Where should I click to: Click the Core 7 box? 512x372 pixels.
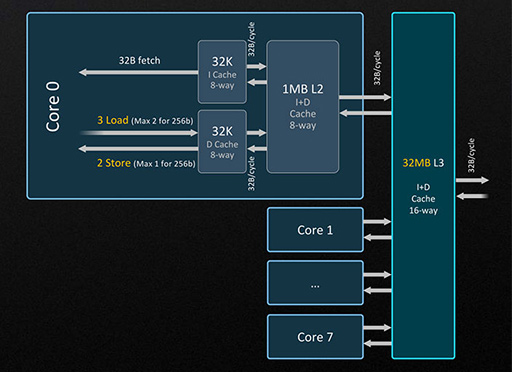pyautogui.click(x=315, y=337)
